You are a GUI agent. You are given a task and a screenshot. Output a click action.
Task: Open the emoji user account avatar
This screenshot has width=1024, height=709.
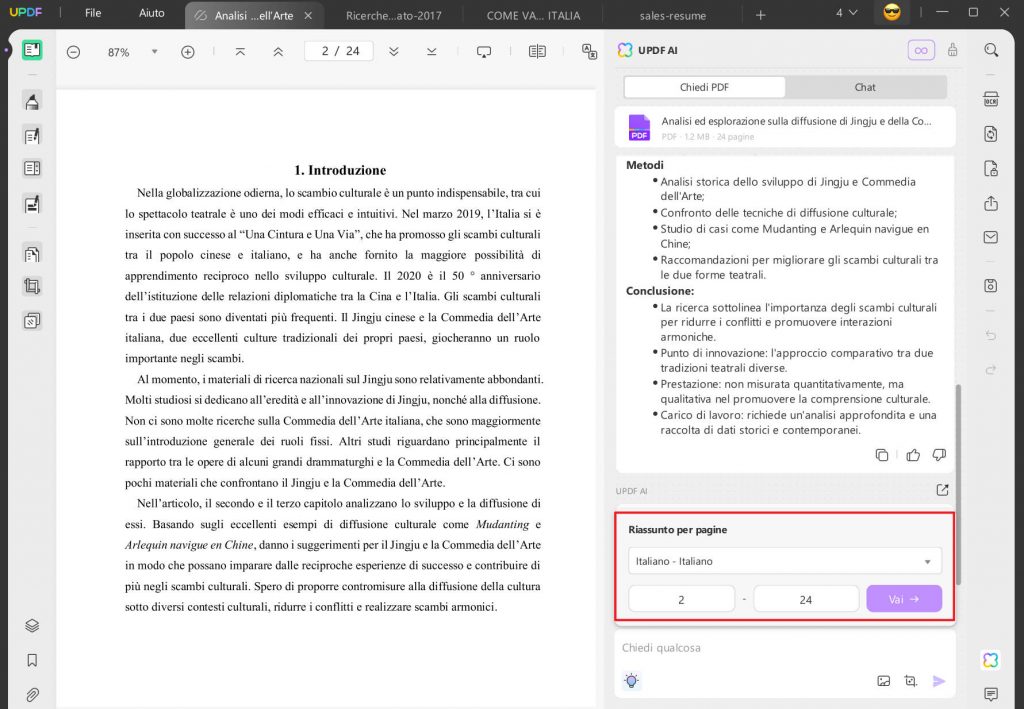tap(891, 12)
